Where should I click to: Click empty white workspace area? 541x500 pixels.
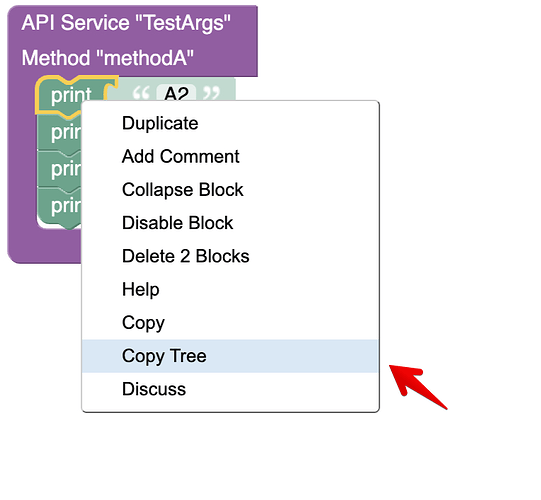tap(449, 173)
